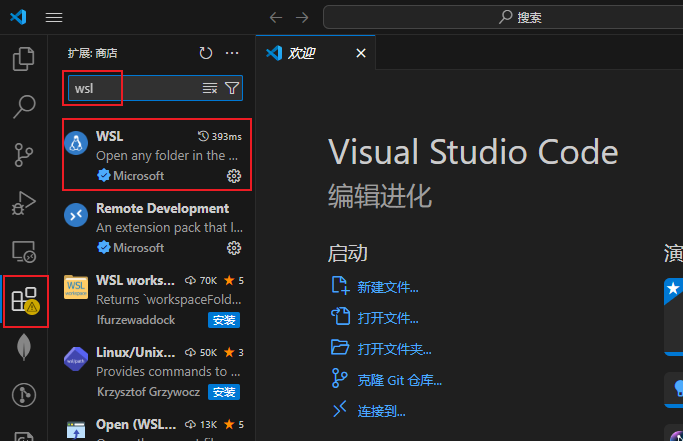The image size is (683, 441).
Task: Close the 欢迎 tab
Action: pyautogui.click(x=361, y=53)
